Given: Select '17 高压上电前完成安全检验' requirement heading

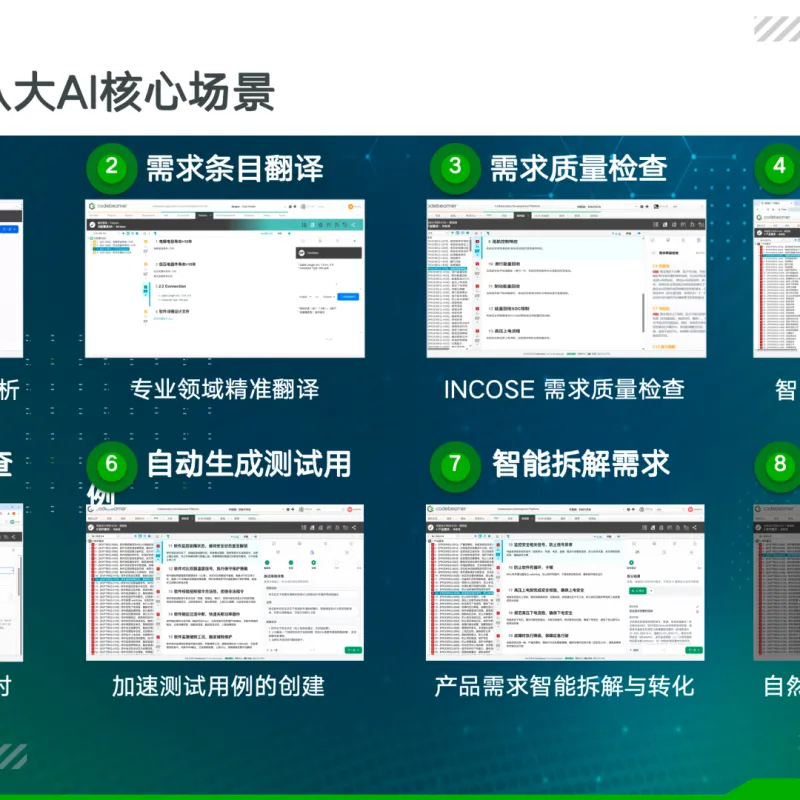Looking at the screenshot, I should pos(546,590).
